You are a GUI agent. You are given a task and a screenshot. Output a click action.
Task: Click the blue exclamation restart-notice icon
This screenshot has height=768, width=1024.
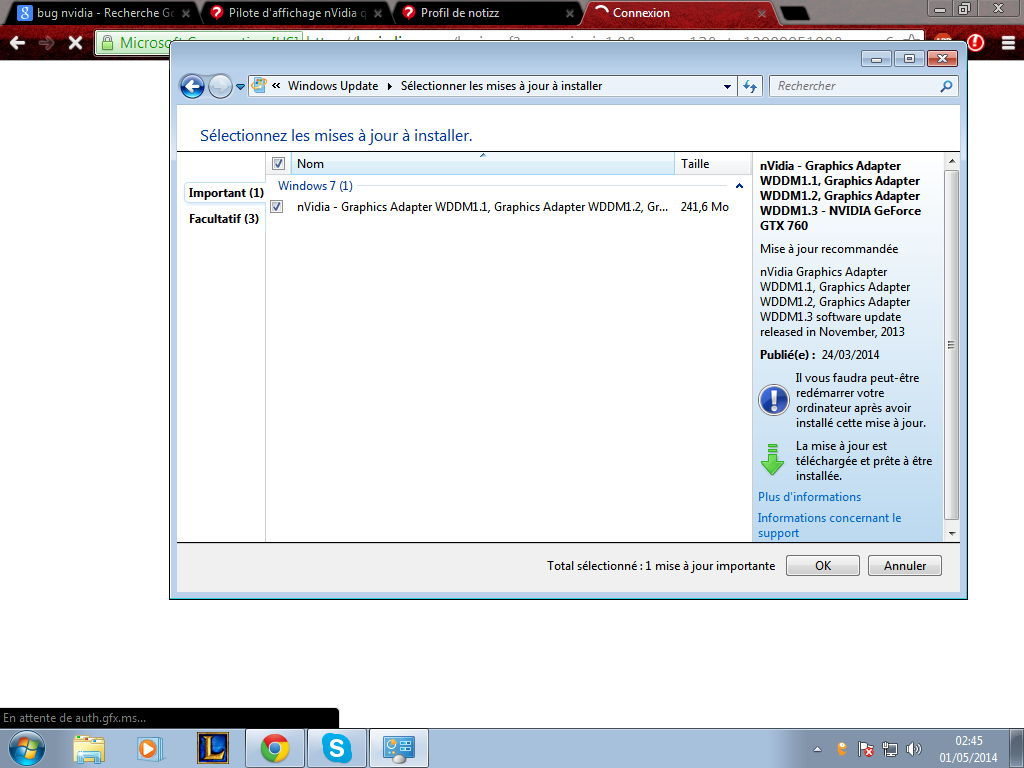774,400
